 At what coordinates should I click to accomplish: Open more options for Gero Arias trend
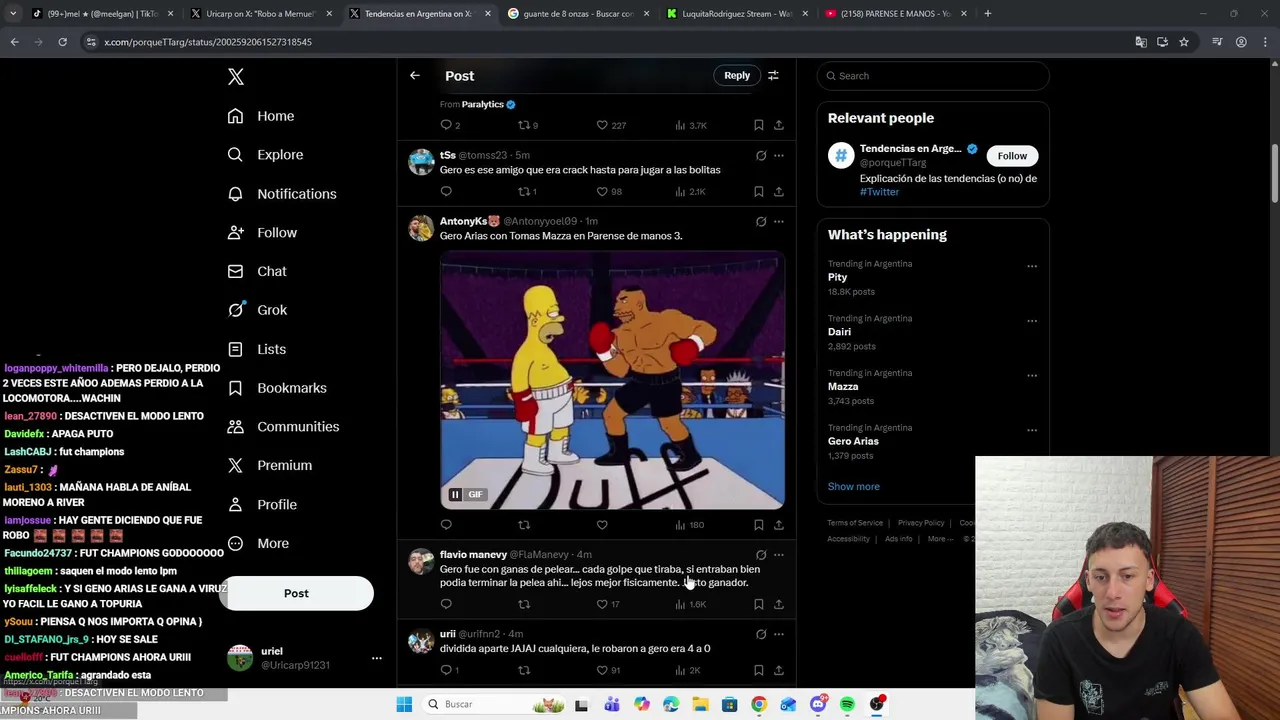1032,430
